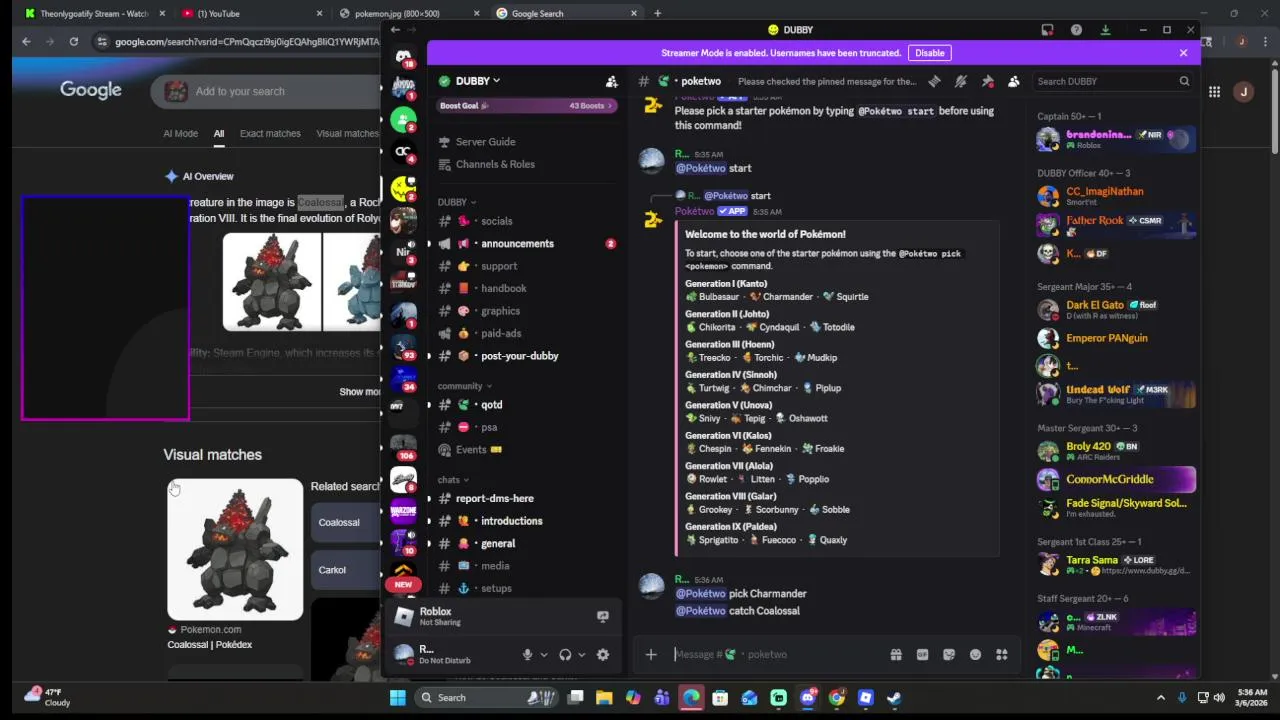This screenshot has height=720, width=1280.
Task: Open Channels & Roles
Action: pos(526,164)
